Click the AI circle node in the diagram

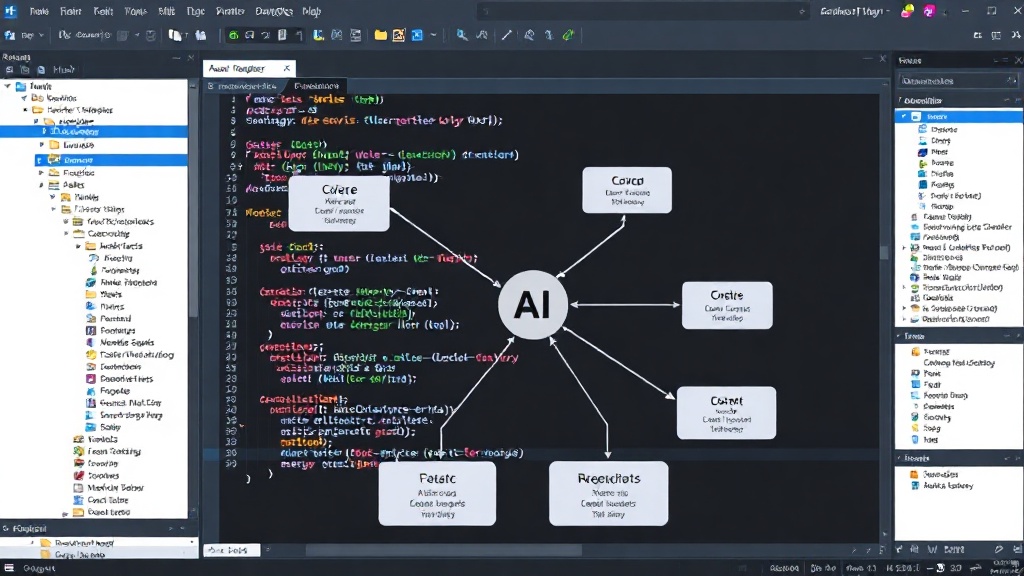pos(533,304)
